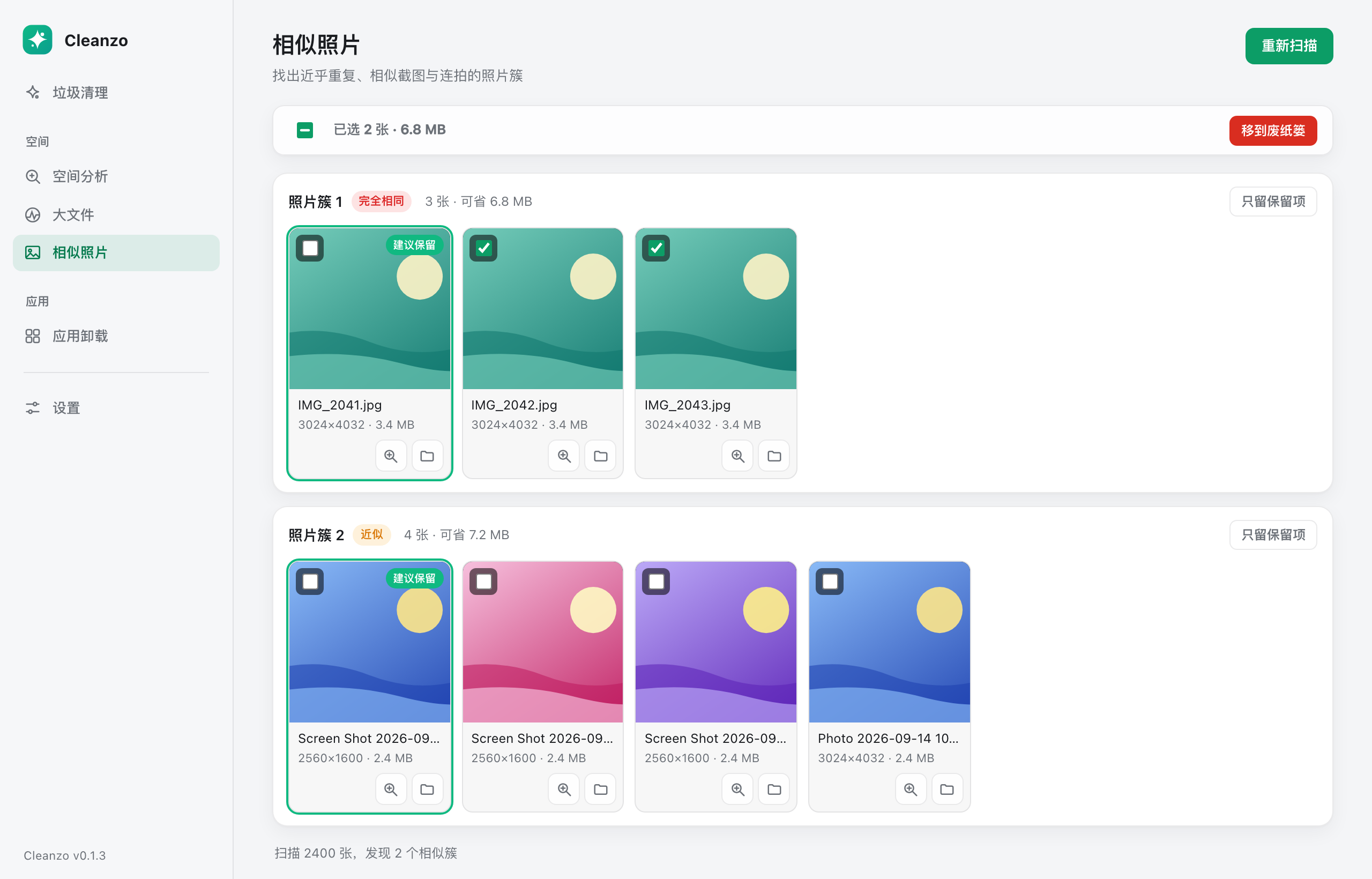Reveal IMG_2043.jpg in folder
This screenshot has width=1372, height=879.
click(774, 456)
